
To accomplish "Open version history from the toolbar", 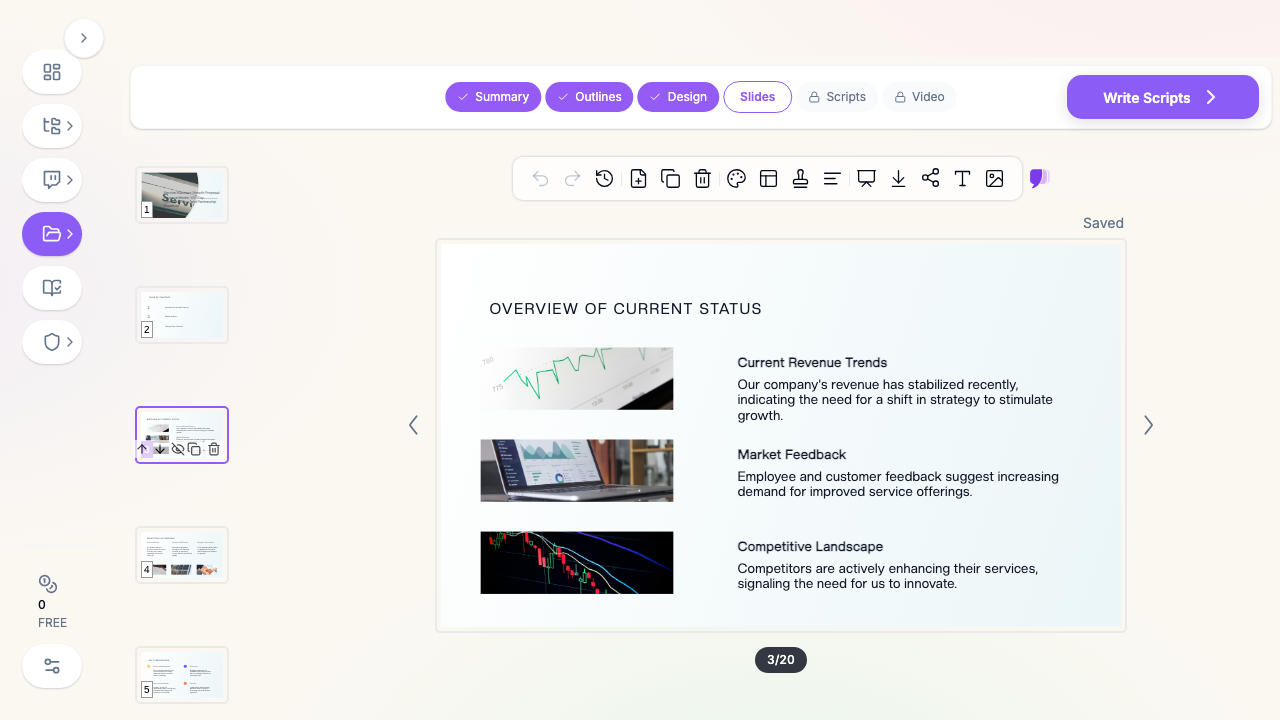I will (x=605, y=179).
